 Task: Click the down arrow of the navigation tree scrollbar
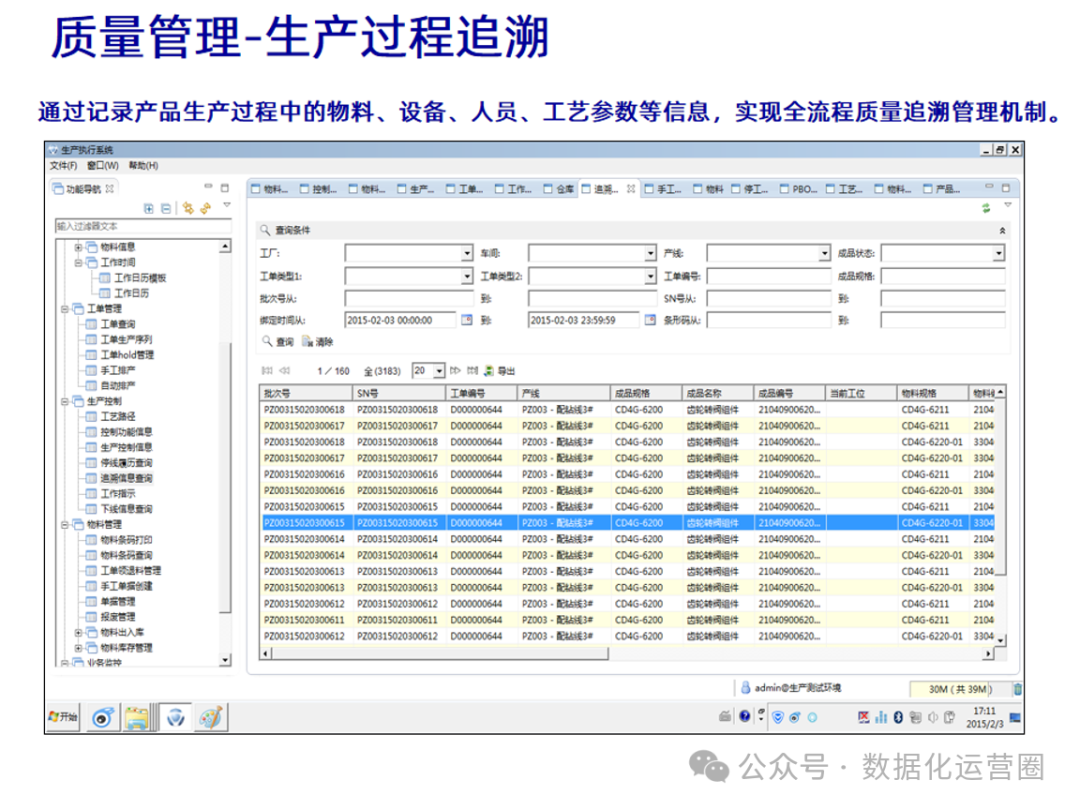coord(225,661)
